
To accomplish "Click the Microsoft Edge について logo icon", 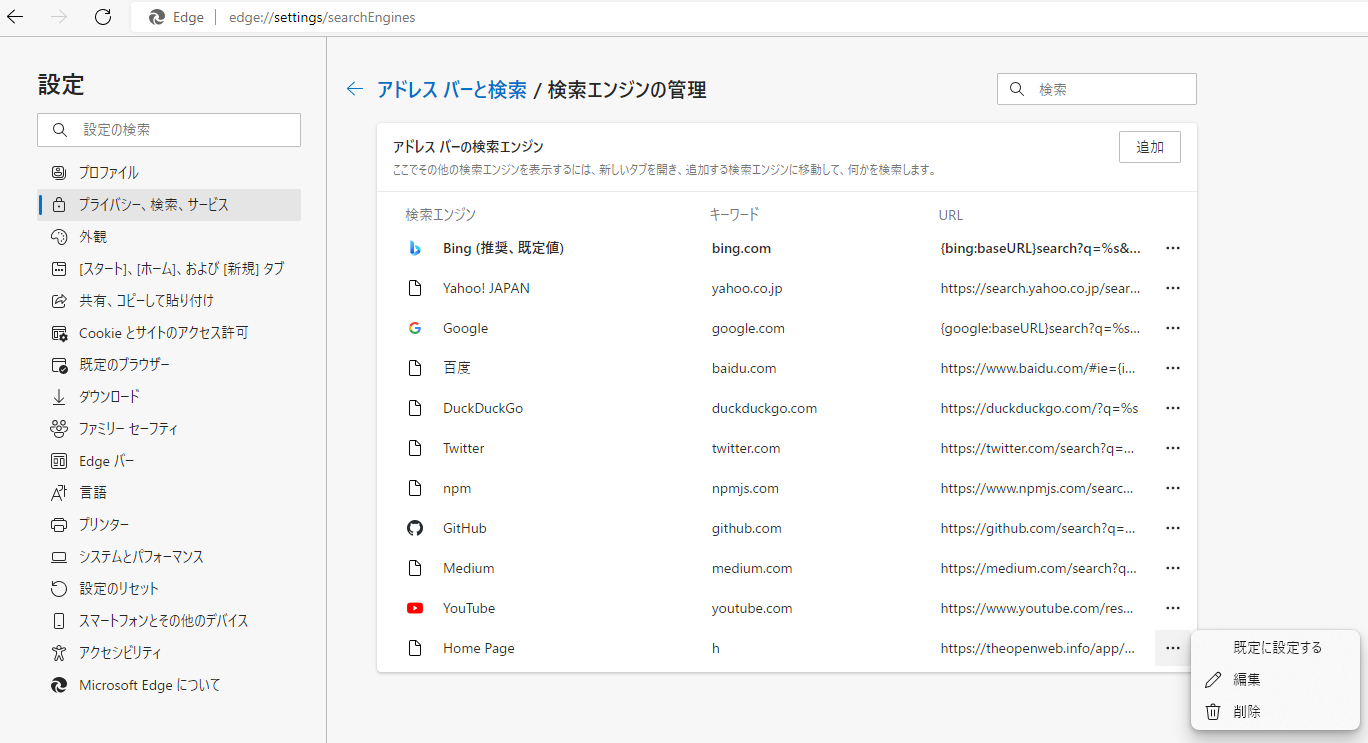I will (59, 685).
